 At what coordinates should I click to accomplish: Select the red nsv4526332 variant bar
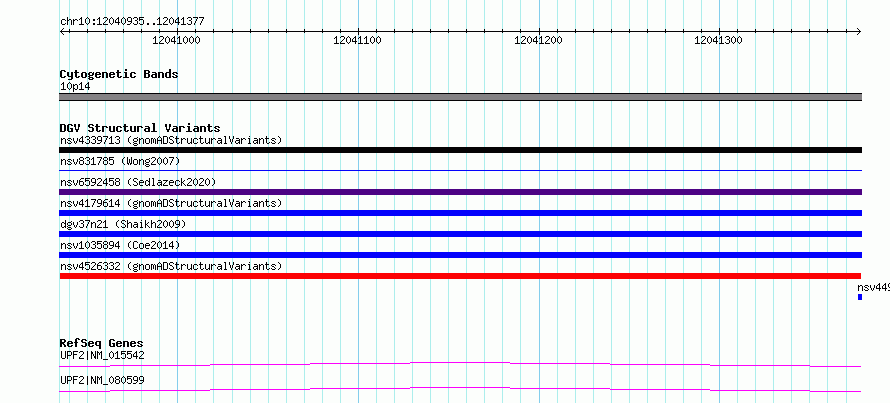461,276
